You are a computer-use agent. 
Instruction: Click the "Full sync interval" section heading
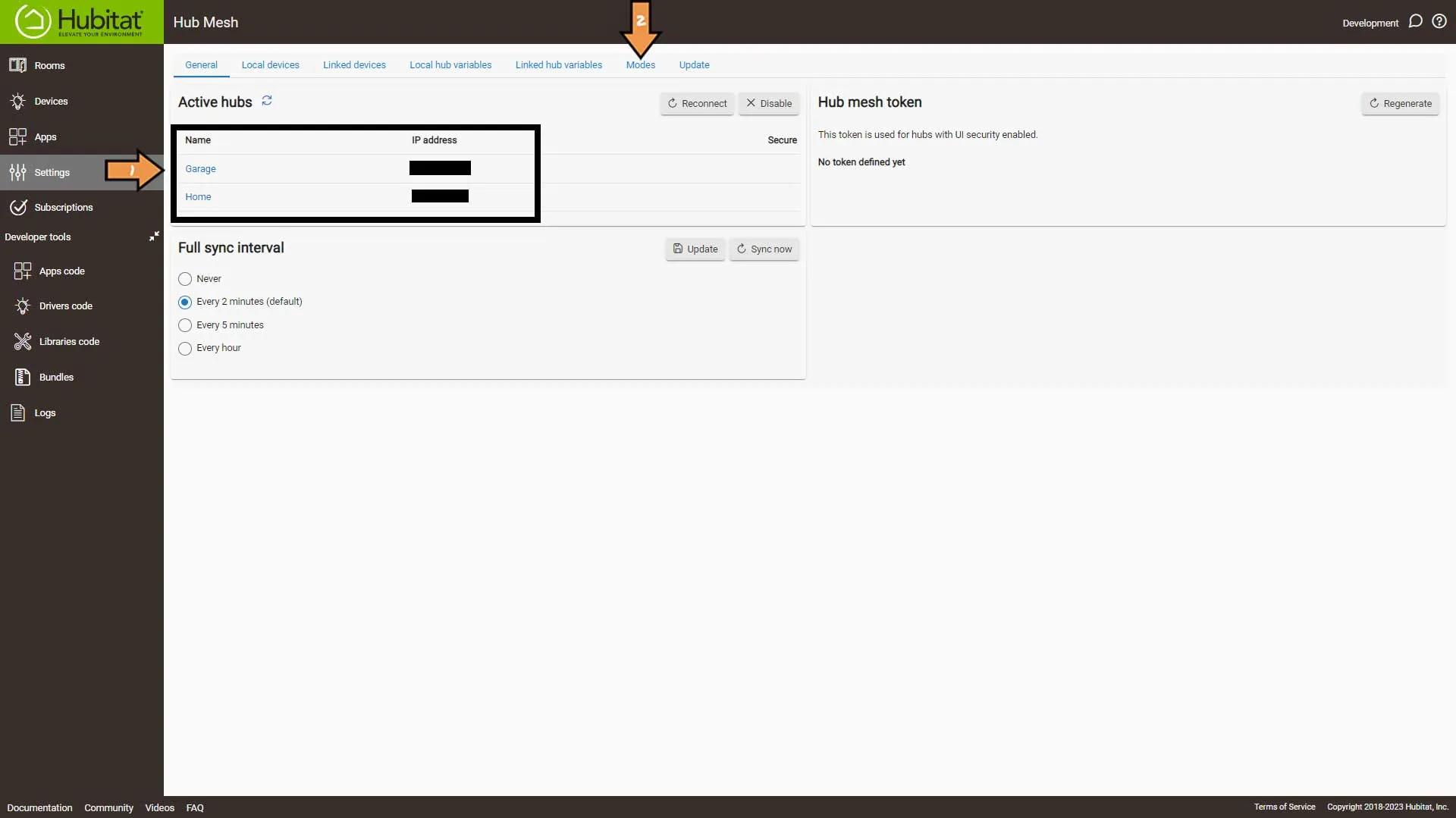point(231,248)
